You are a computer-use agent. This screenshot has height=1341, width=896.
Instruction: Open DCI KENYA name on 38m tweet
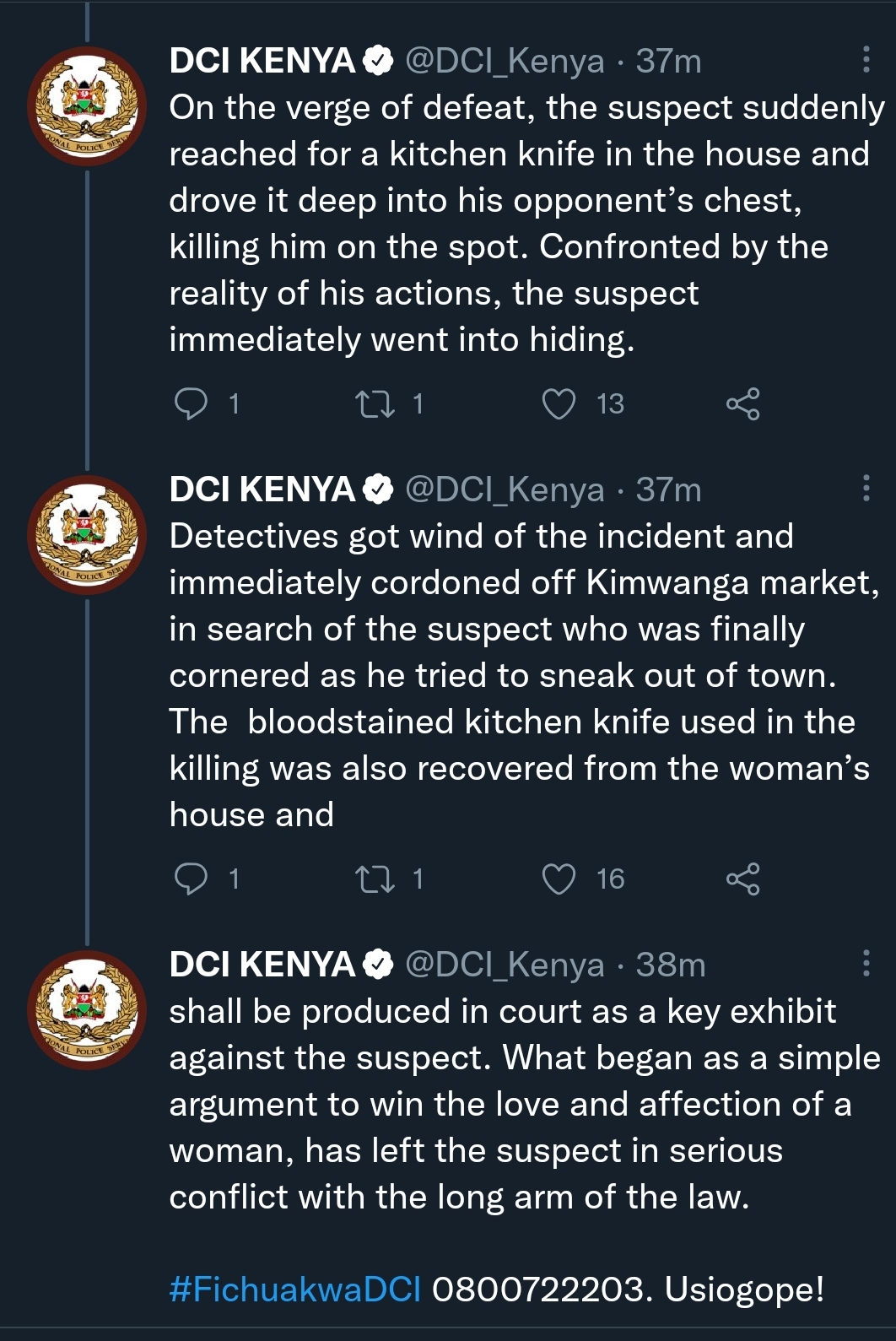[x=262, y=965]
